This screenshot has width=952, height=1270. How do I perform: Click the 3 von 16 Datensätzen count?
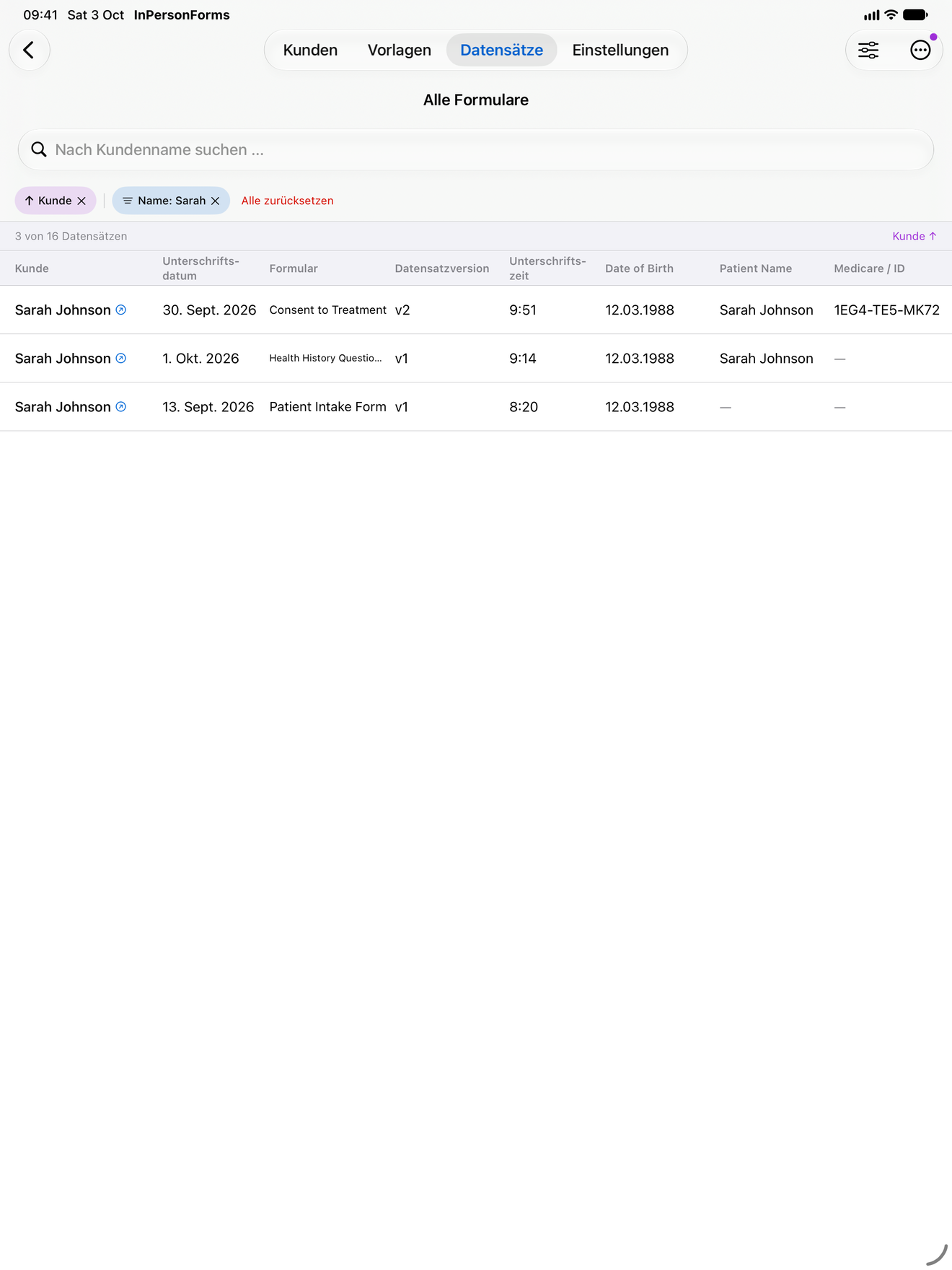(x=71, y=236)
